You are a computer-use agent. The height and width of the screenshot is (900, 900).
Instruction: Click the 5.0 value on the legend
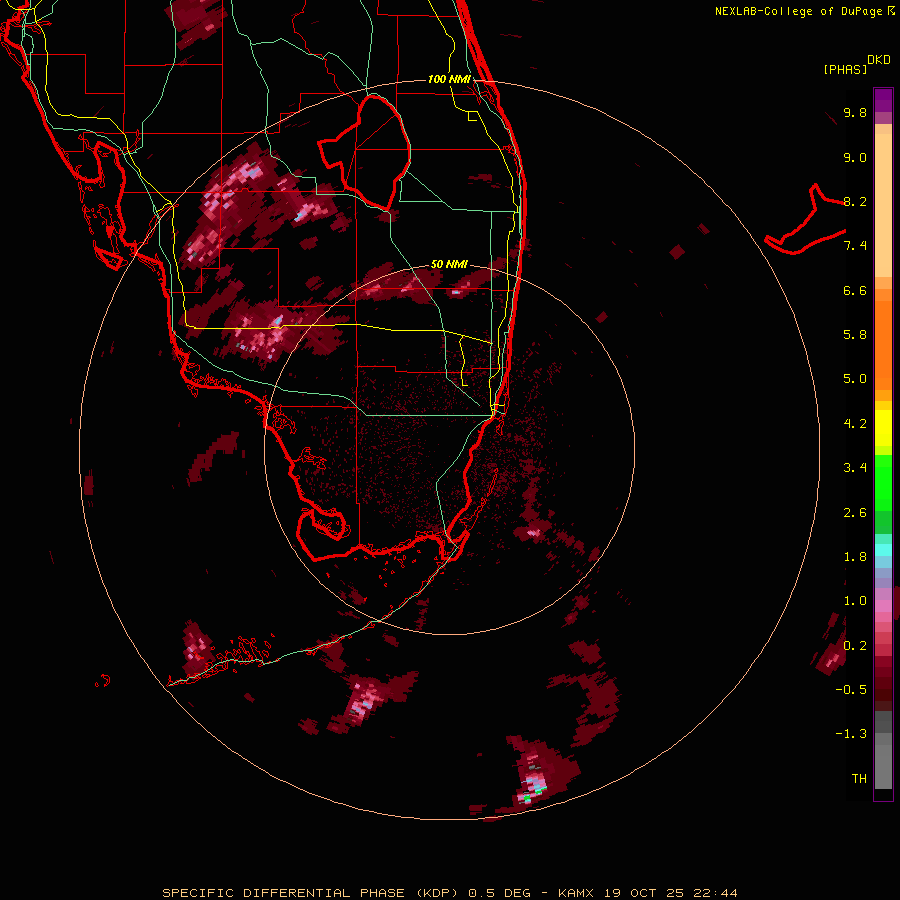[x=855, y=379]
